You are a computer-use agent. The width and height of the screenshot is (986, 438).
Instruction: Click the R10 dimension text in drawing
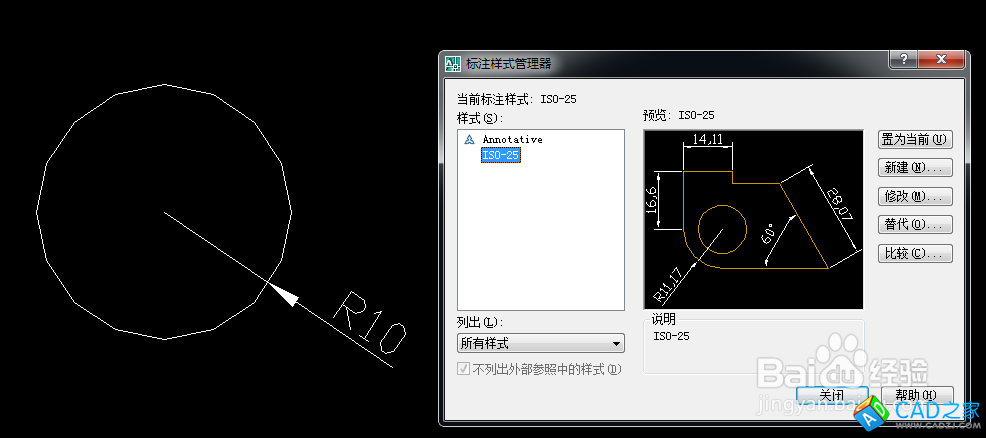coord(368,324)
